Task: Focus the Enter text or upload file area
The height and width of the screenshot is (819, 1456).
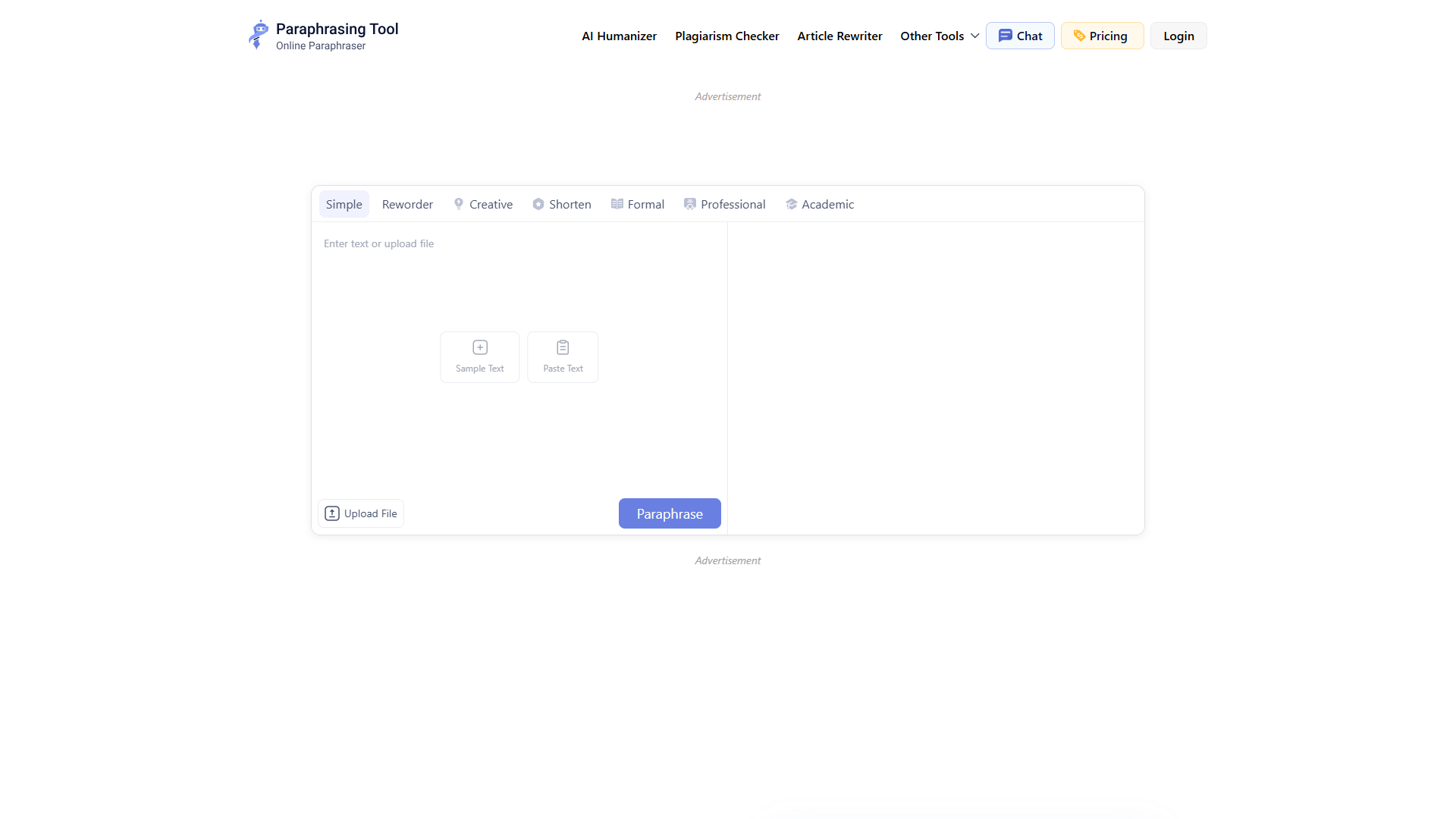Action: click(x=519, y=356)
